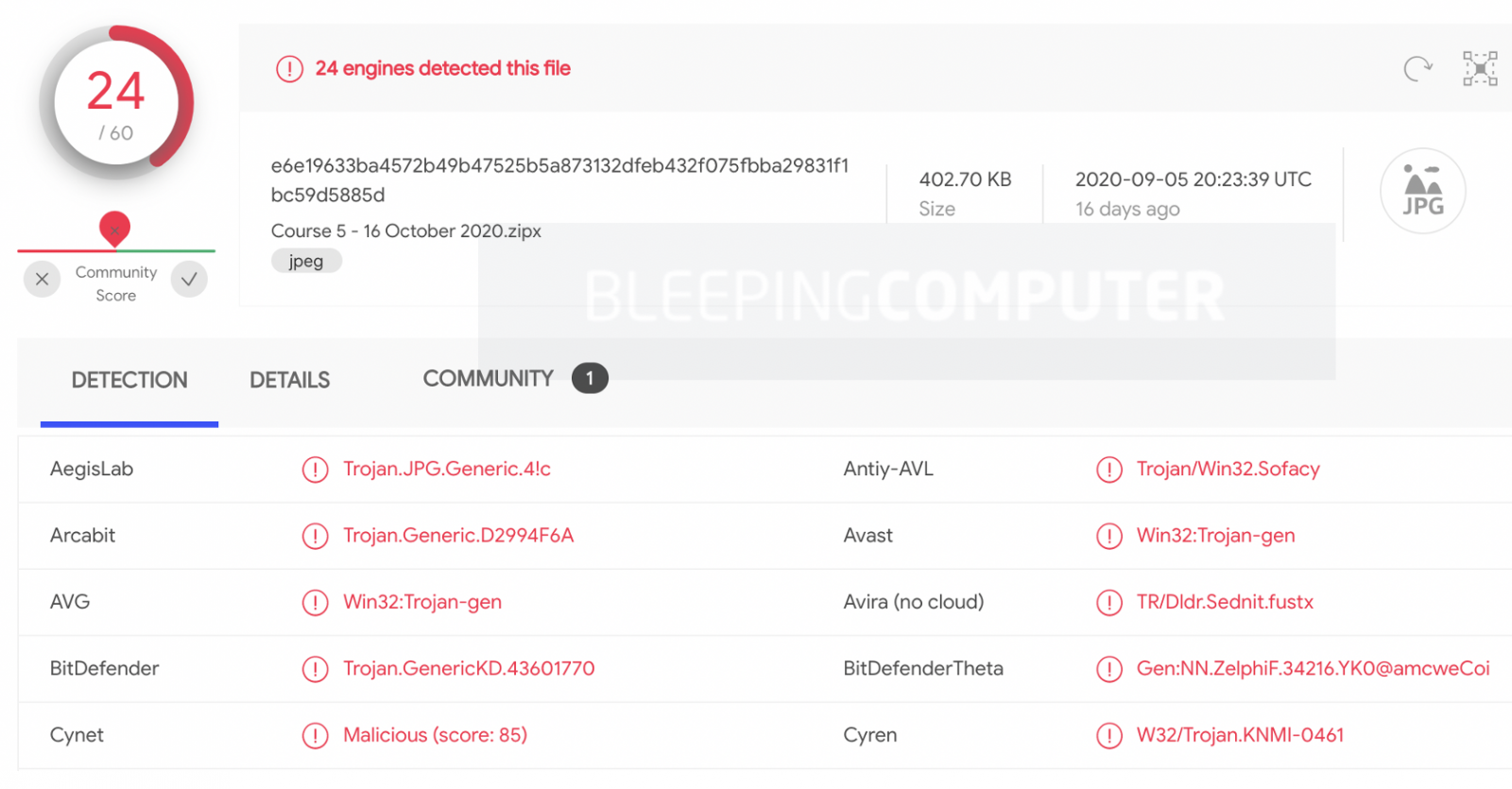1512x789 pixels.
Task: Click the JPG file type icon
Action: tap(1422, 191)
